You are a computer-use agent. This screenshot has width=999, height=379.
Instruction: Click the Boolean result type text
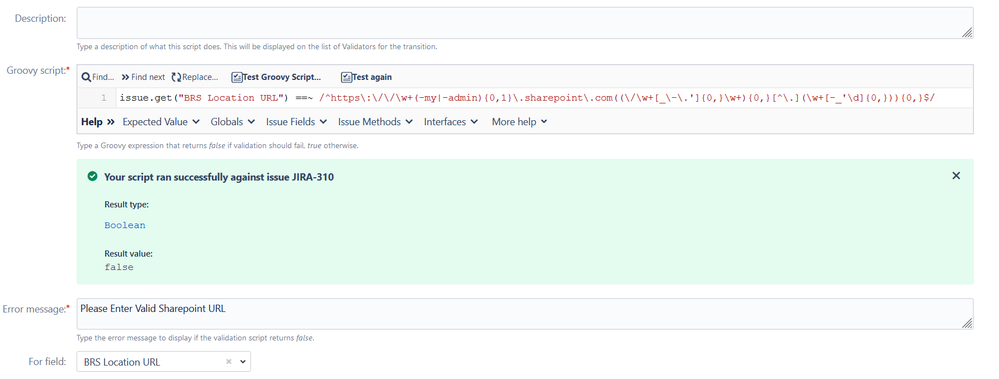(125, 225)
